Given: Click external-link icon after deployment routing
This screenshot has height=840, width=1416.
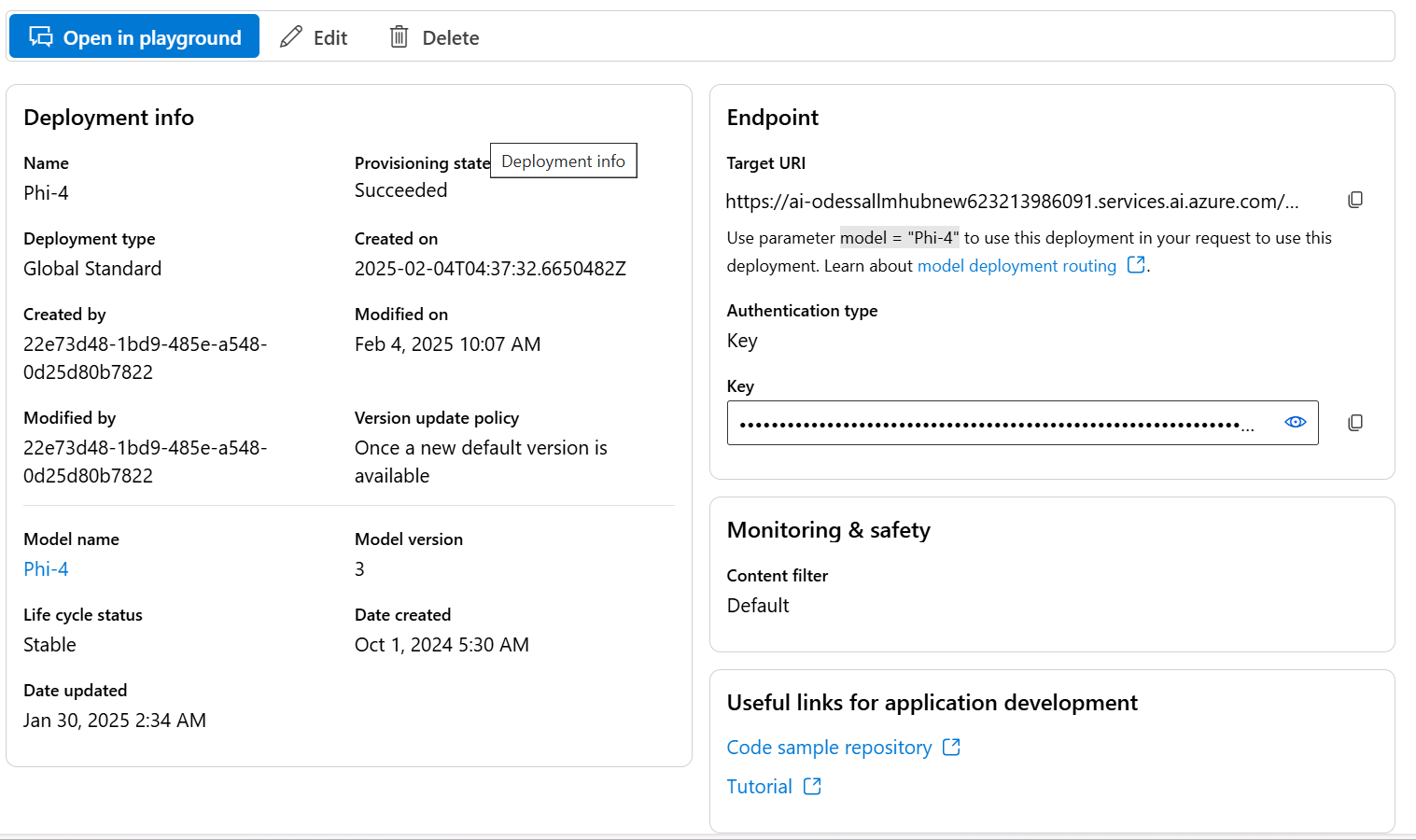Looking at the screenshot, I should tap(1136, 265).
